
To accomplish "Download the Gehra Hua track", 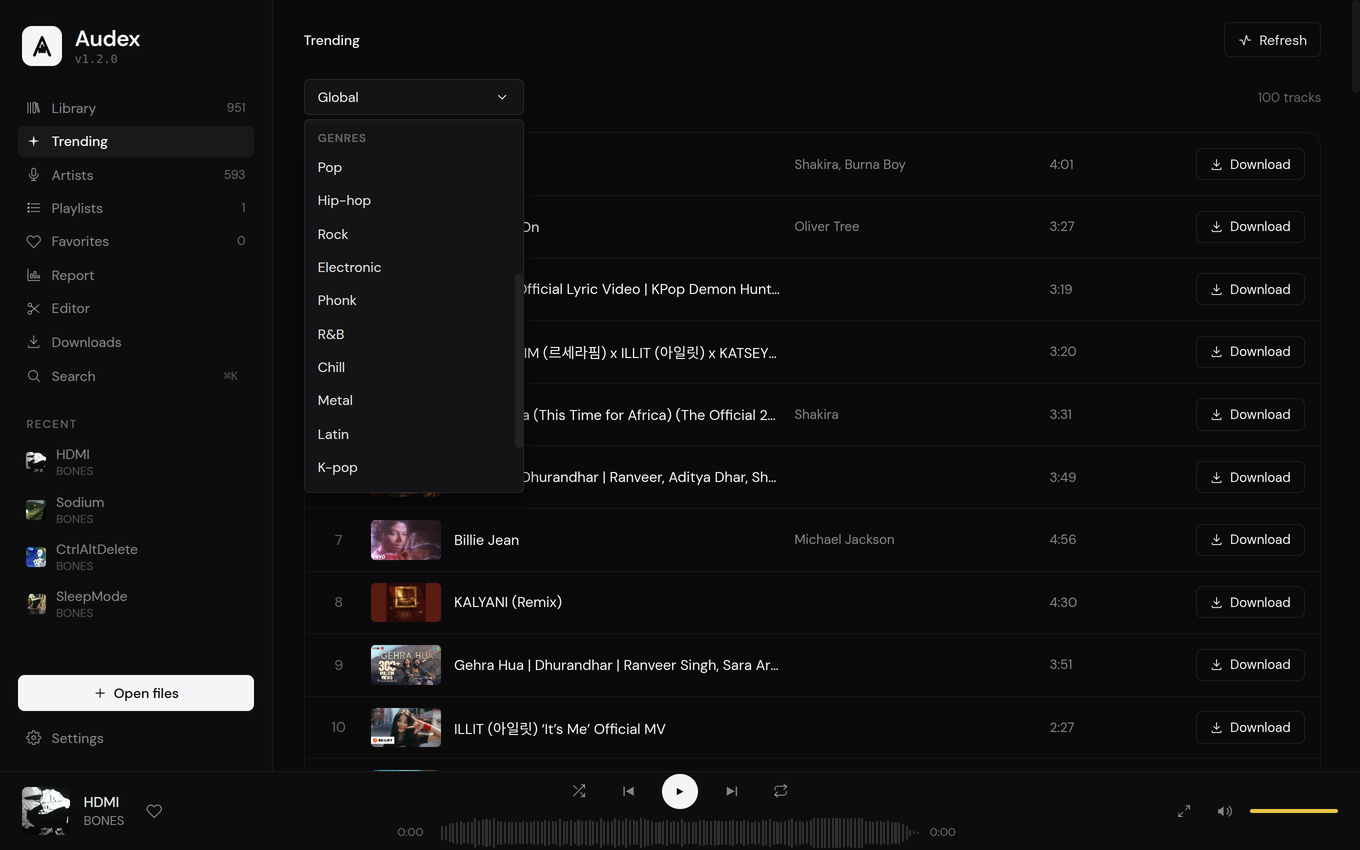I will tap(1250, 664).
